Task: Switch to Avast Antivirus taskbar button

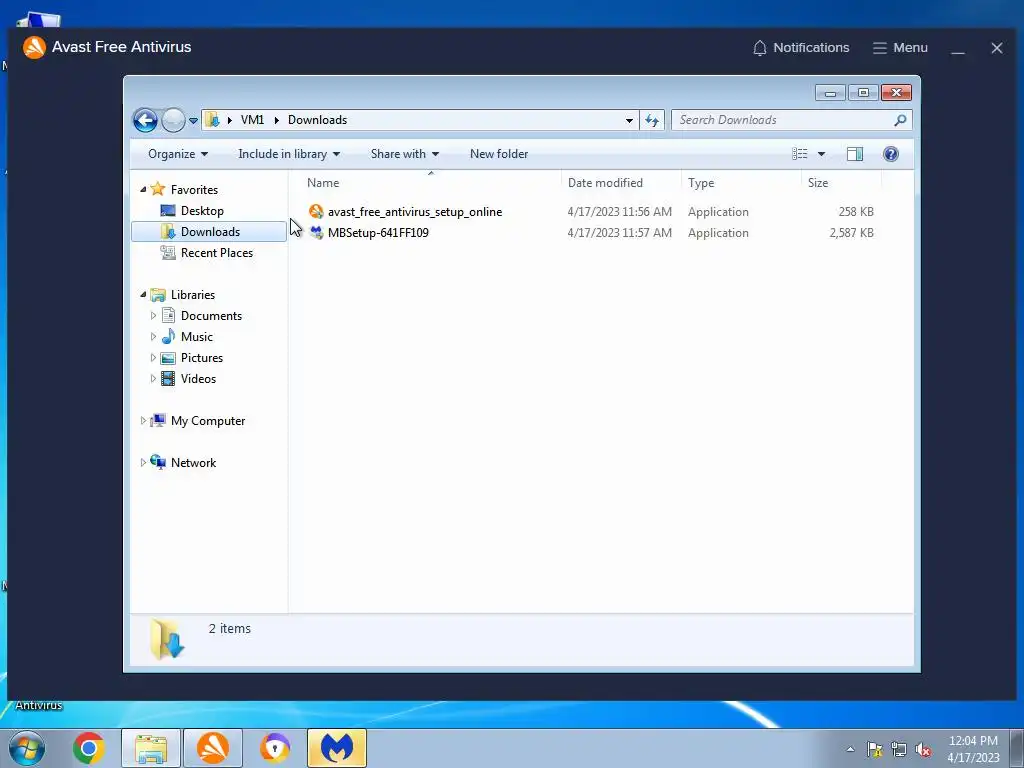Action: 213,748
